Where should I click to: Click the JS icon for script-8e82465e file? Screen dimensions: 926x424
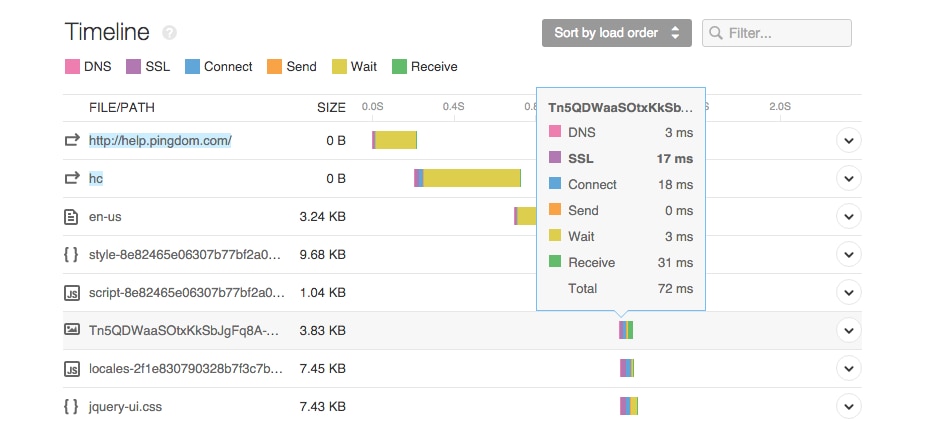point(71,293)
